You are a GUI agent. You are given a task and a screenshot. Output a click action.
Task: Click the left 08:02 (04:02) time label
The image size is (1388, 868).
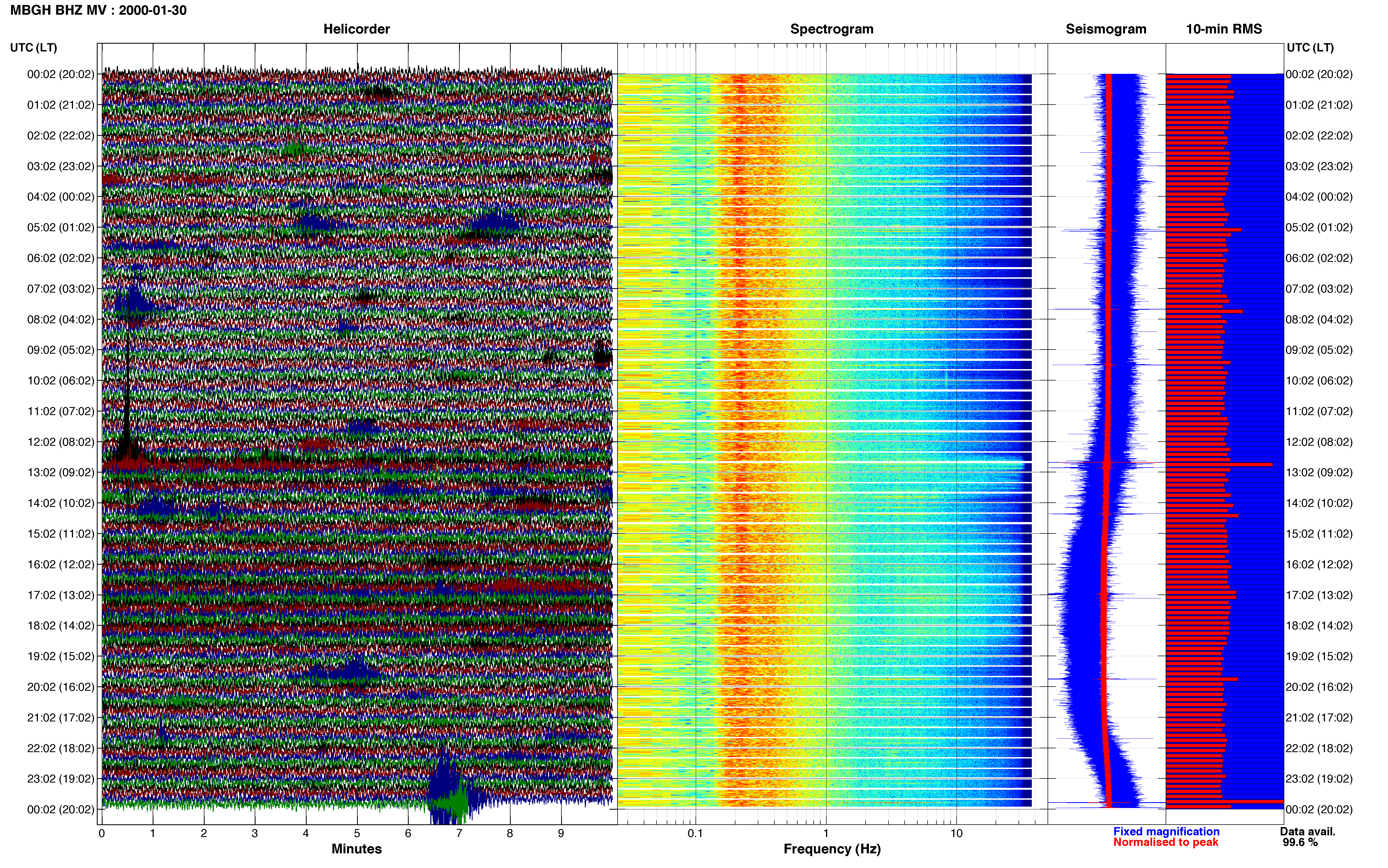tap(60, 319)
